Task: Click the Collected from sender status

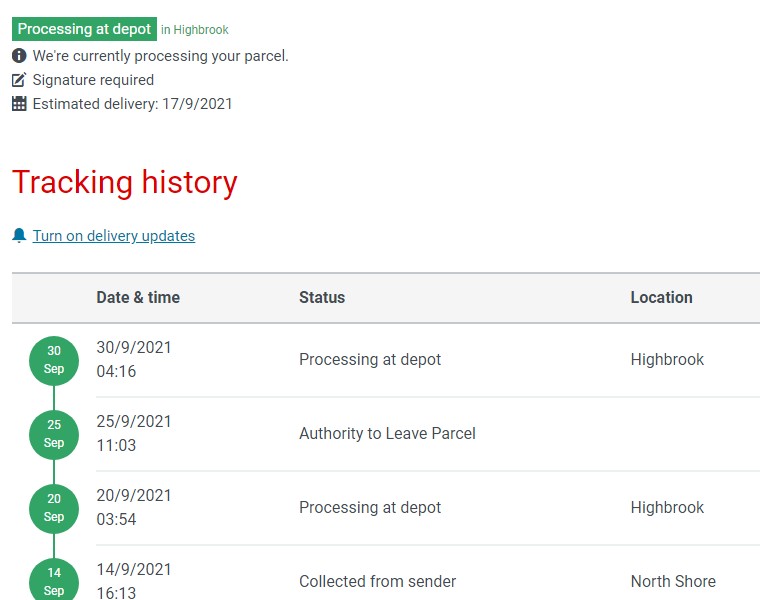Action: [x=377, y=581]
